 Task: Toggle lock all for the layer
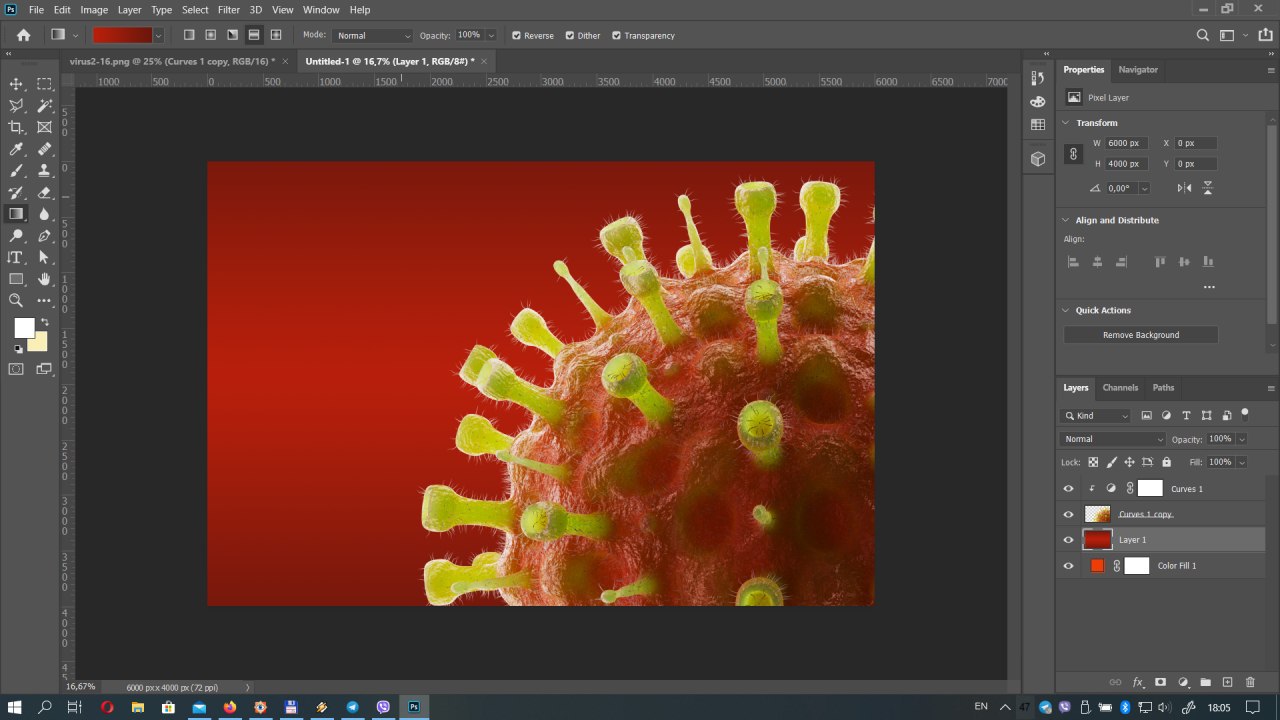point(1166,462)
